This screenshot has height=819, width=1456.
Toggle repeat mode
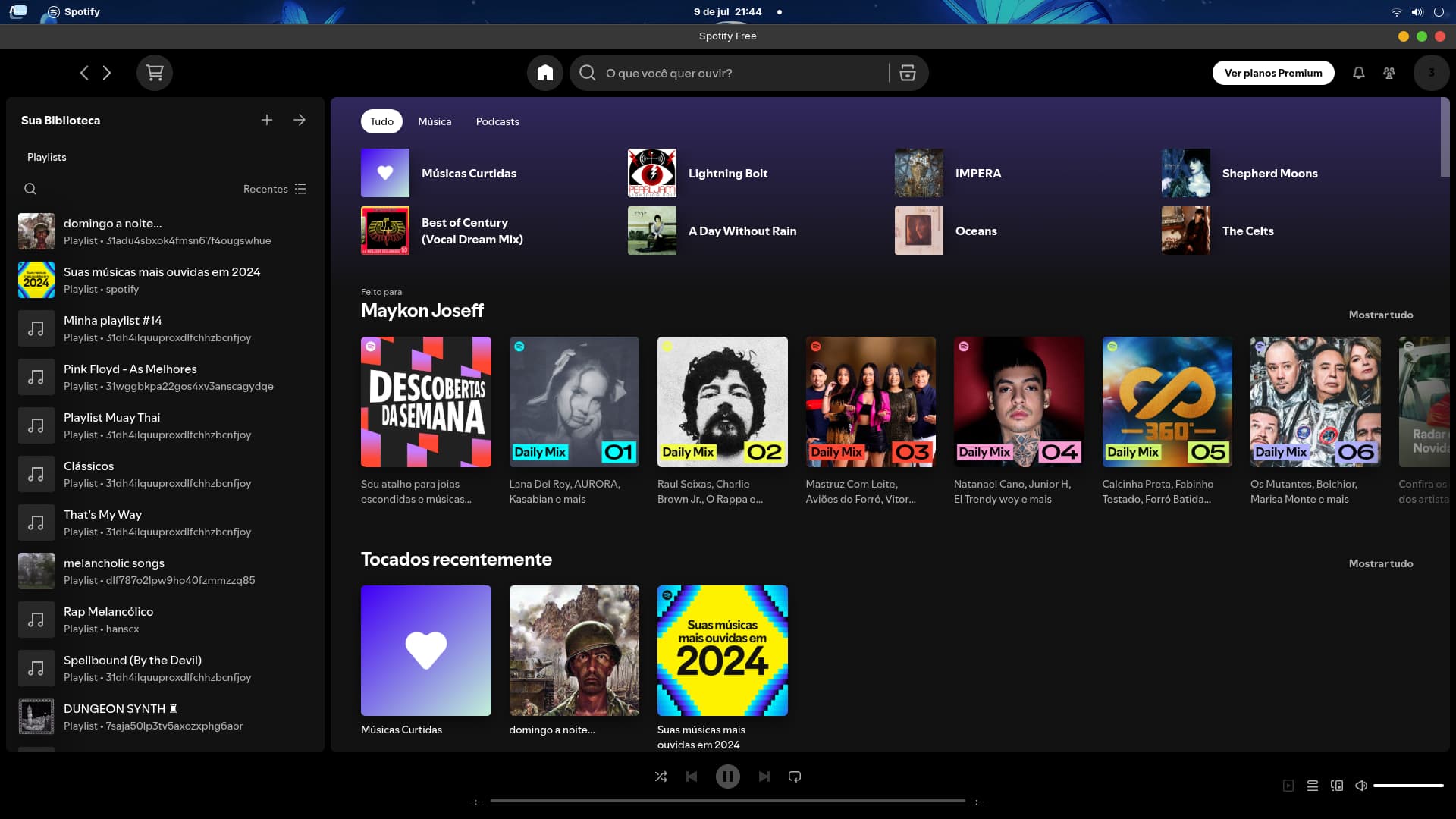(x=795, y=777)
